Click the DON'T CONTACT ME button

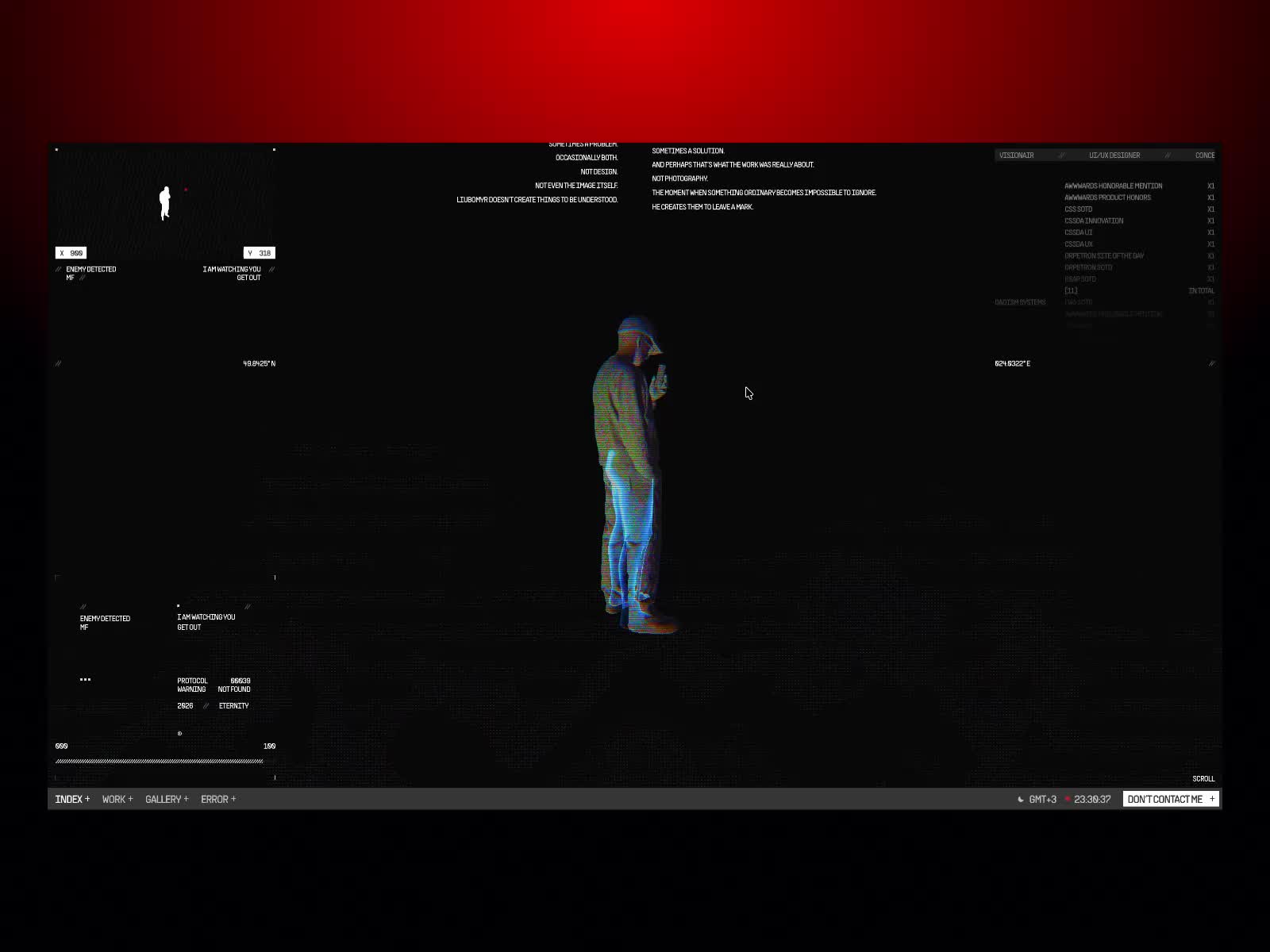tap(1171, 799)
